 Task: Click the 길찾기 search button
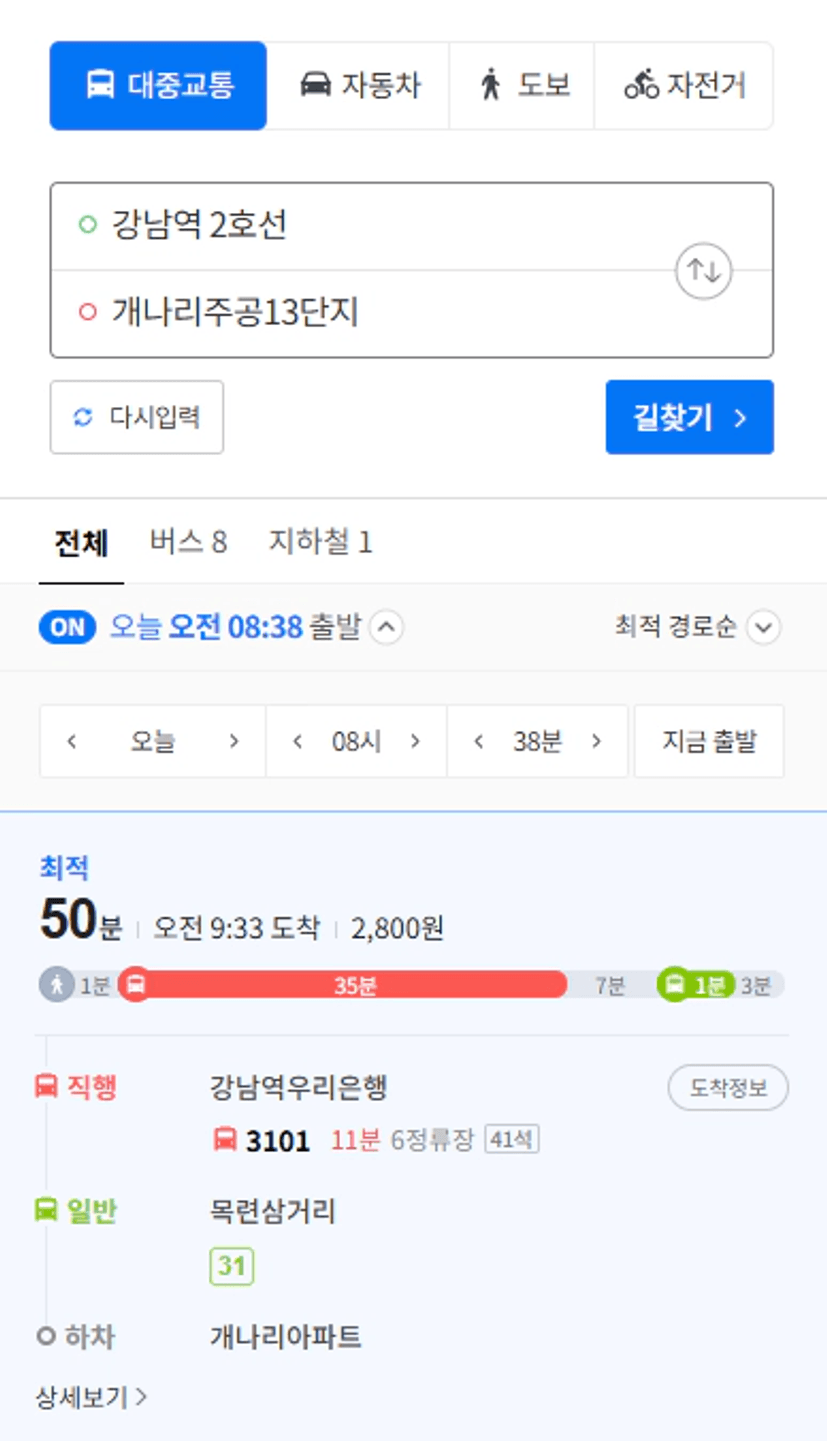[690, 417]
